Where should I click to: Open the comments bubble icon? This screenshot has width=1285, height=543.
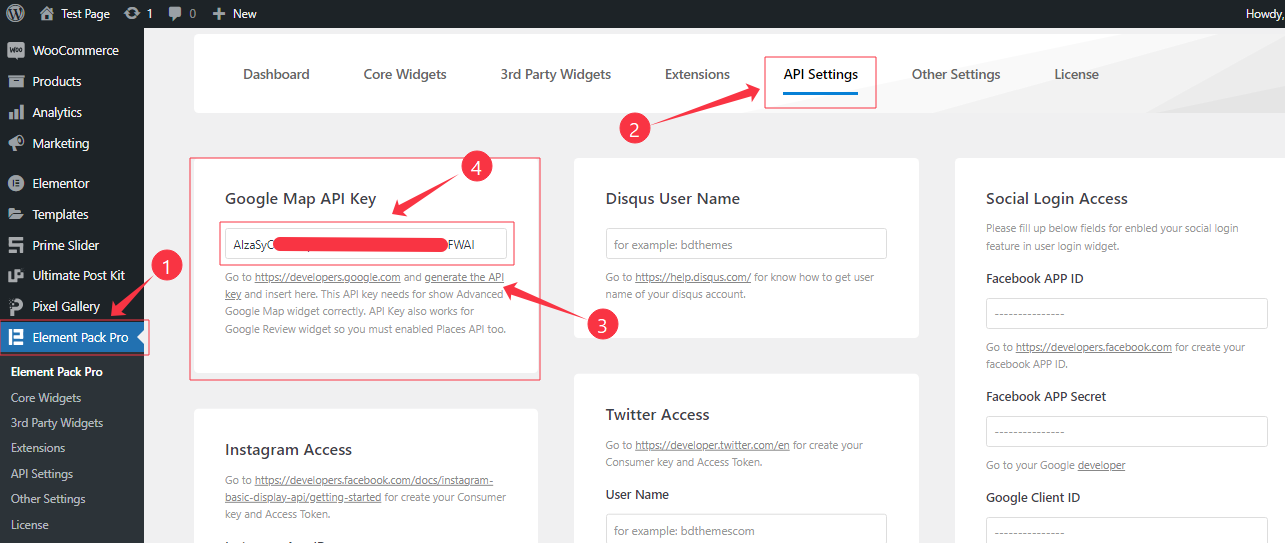(176, 14)
